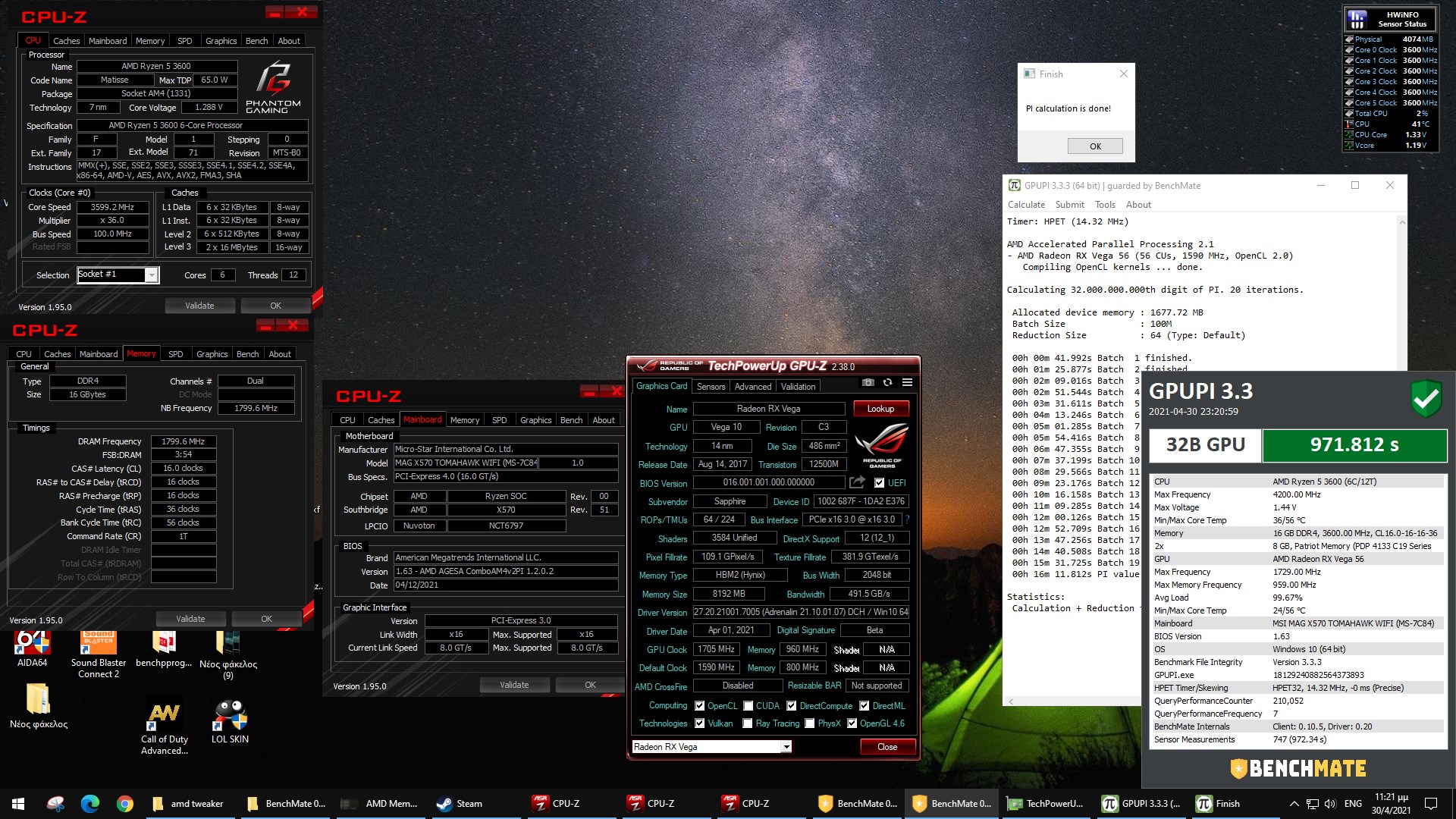This screenshot has height=819, width=1456.
Task: Switch to the Finish taskbar item
Action: pyautogui.click(x=1236, y=804)
